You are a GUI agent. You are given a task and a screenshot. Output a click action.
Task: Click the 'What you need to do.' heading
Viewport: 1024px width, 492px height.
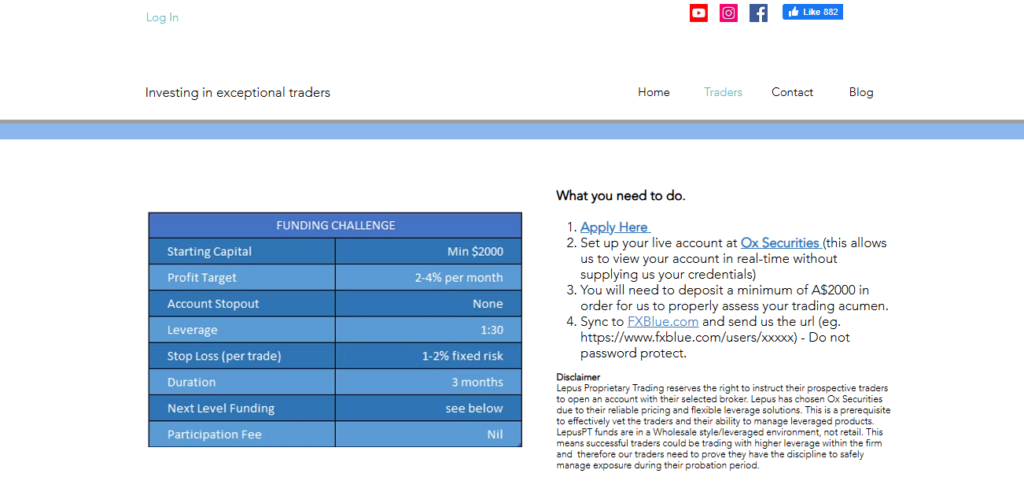coord(620,195)
